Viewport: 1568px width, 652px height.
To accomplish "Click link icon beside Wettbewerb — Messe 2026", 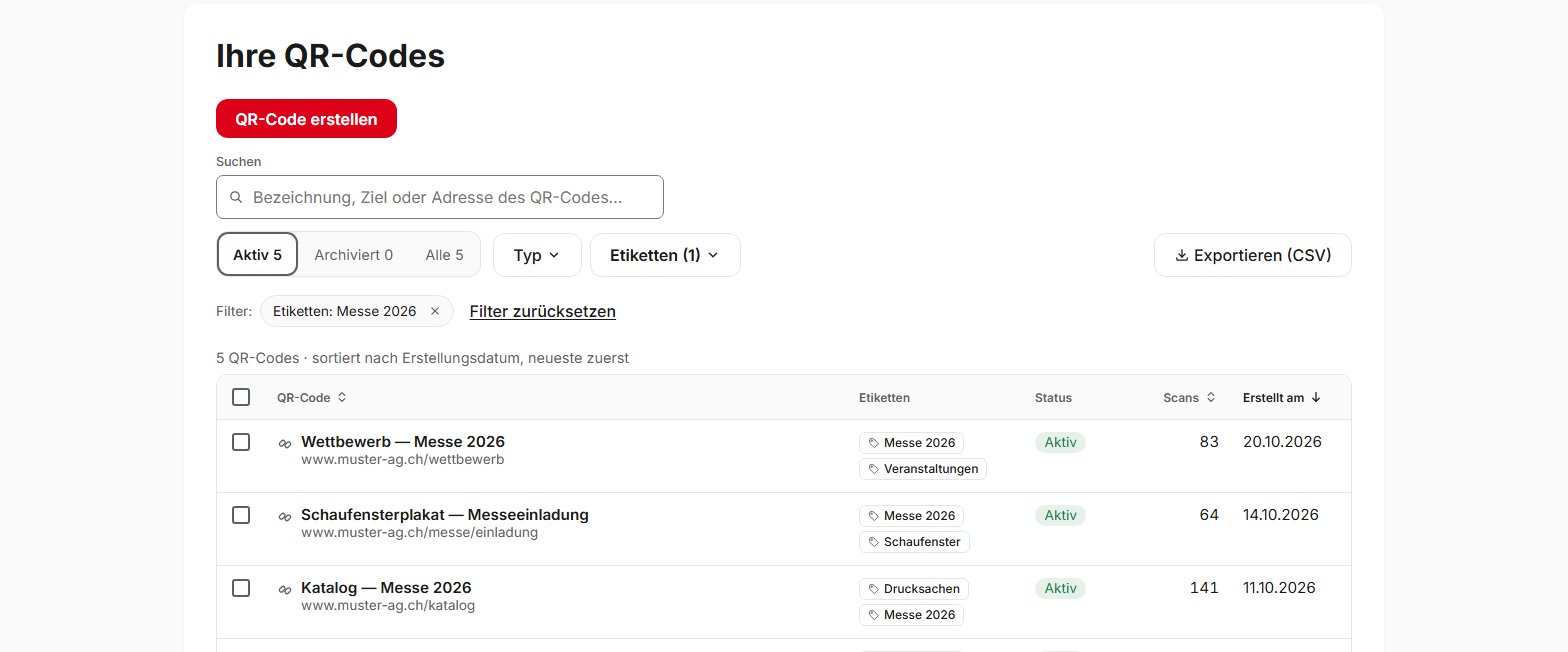I will click(285, 443).
